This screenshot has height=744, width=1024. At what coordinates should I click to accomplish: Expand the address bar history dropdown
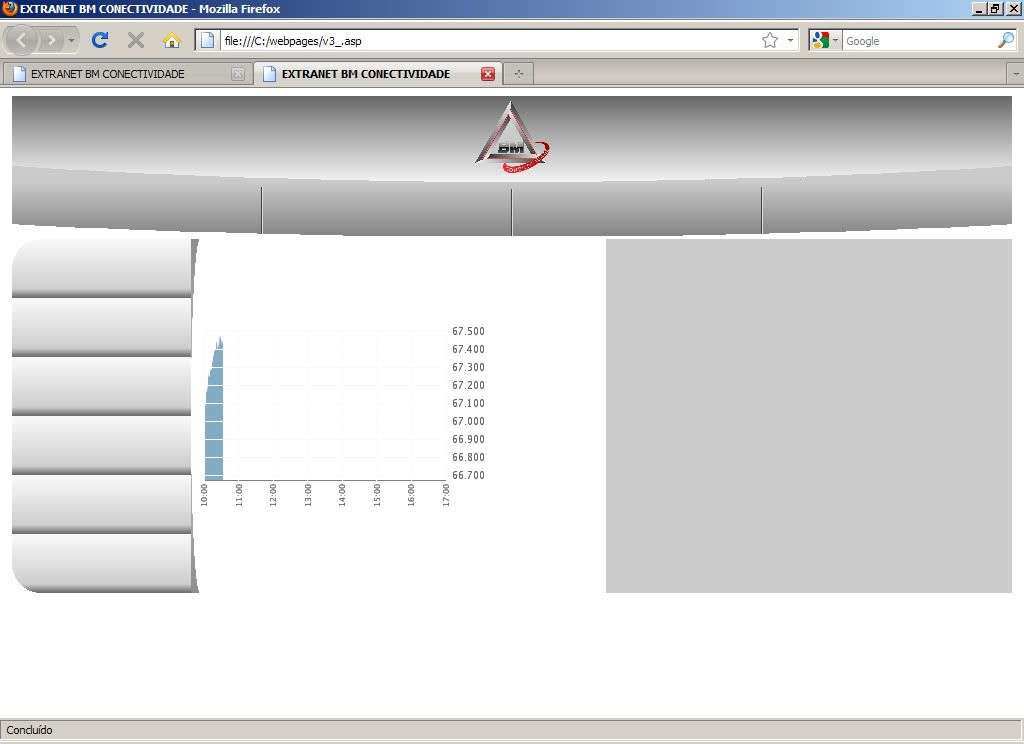click(x=791, y=40)
